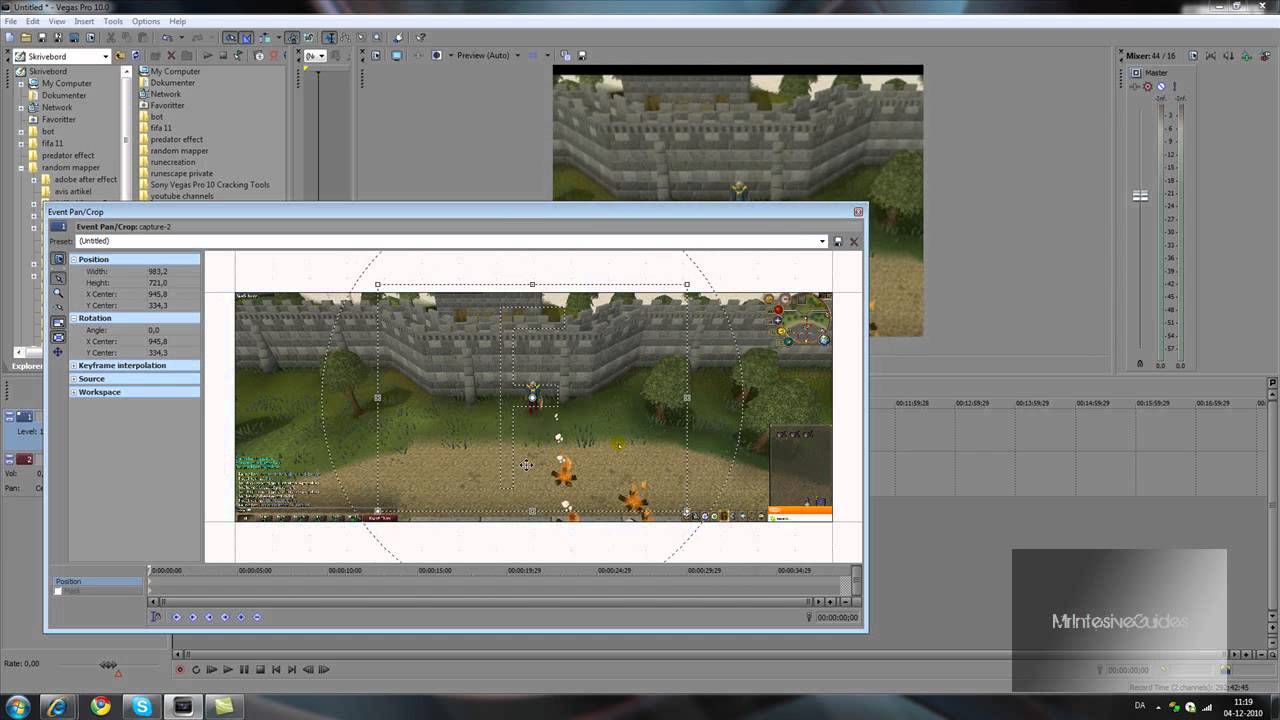
Task: Open Skype from the taskbar
Action: coord(142,706)
